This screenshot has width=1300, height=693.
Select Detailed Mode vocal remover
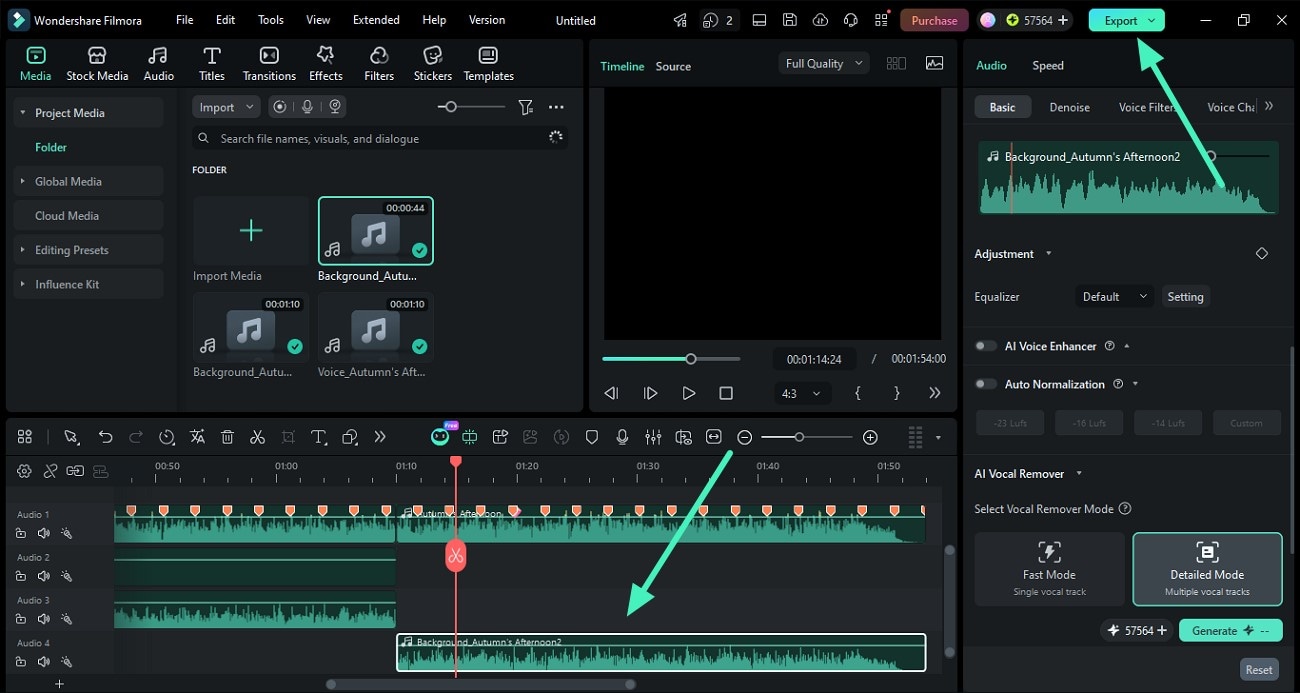click(1207, 569)
